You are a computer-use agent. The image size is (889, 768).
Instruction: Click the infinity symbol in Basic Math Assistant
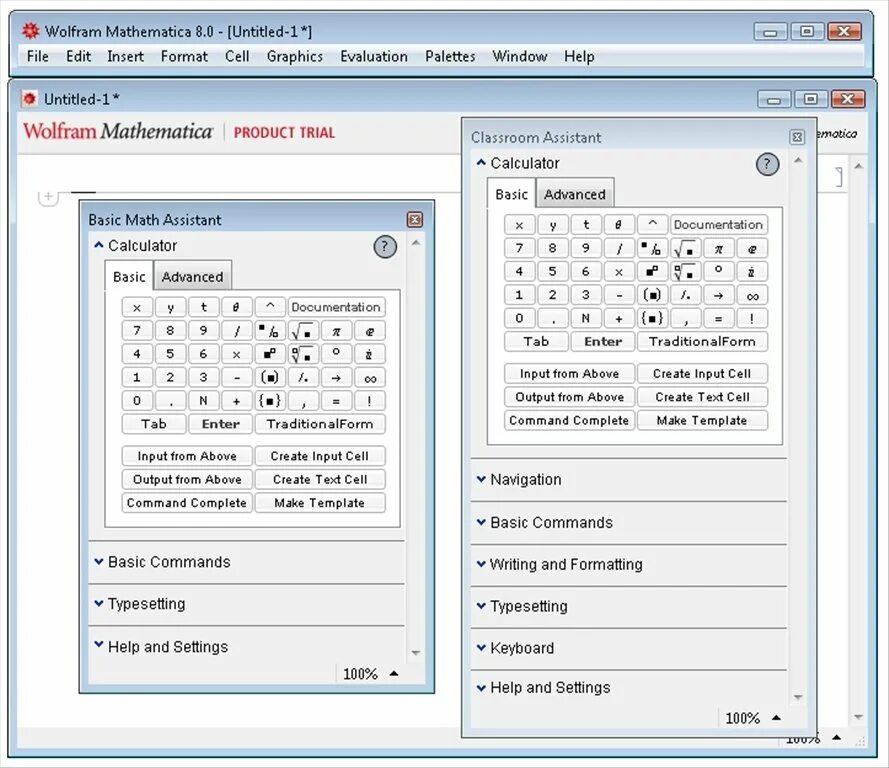coord(370,377)
